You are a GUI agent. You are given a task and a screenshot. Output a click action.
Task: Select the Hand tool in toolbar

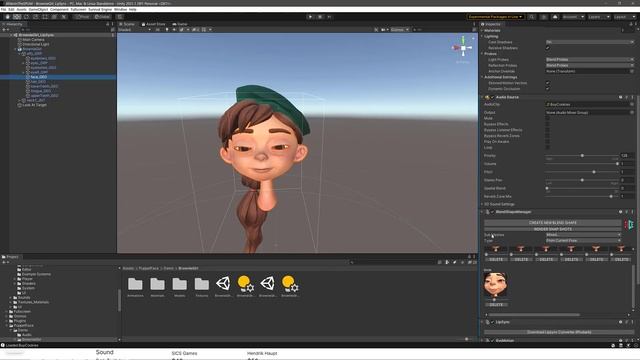(7, 17)
